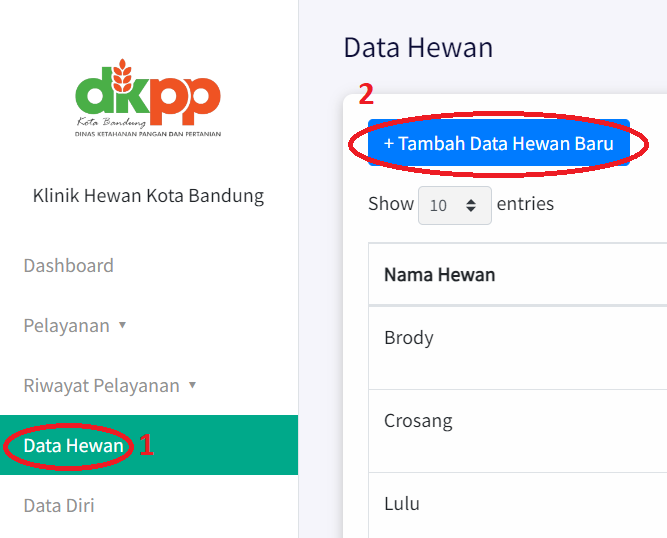Click the red number 2 annotation
Image resolution: width=667 pixels, height=538 pixels.
[x=366, y=95]
